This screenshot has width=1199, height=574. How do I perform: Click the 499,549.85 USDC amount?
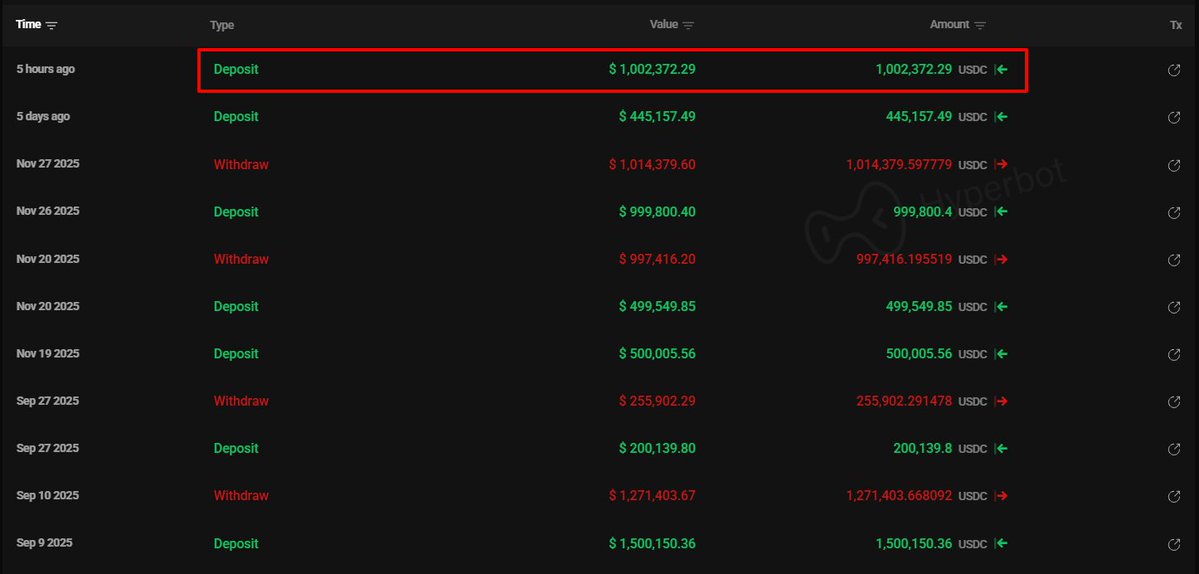click(919, 307)
